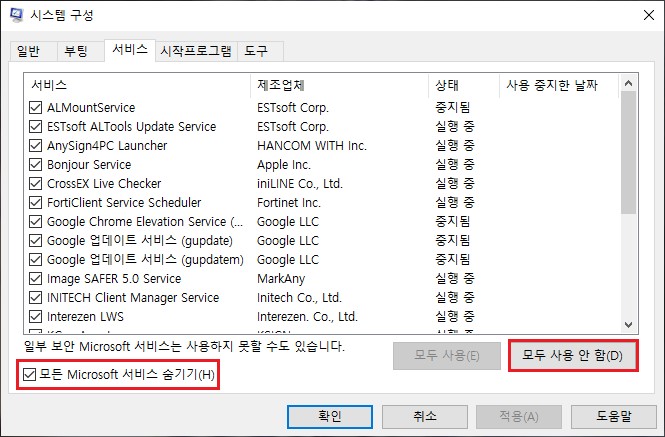This screenshot has width=665, height=437.
Task: Toggle Bonjour Service checkbox
Action: [x=35, y=165]
